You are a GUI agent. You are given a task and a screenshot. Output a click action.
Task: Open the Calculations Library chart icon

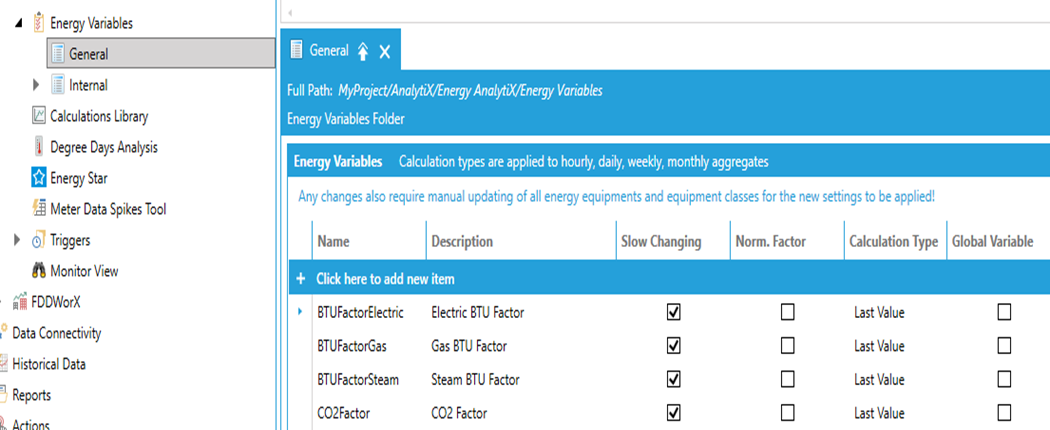[39, 116]
